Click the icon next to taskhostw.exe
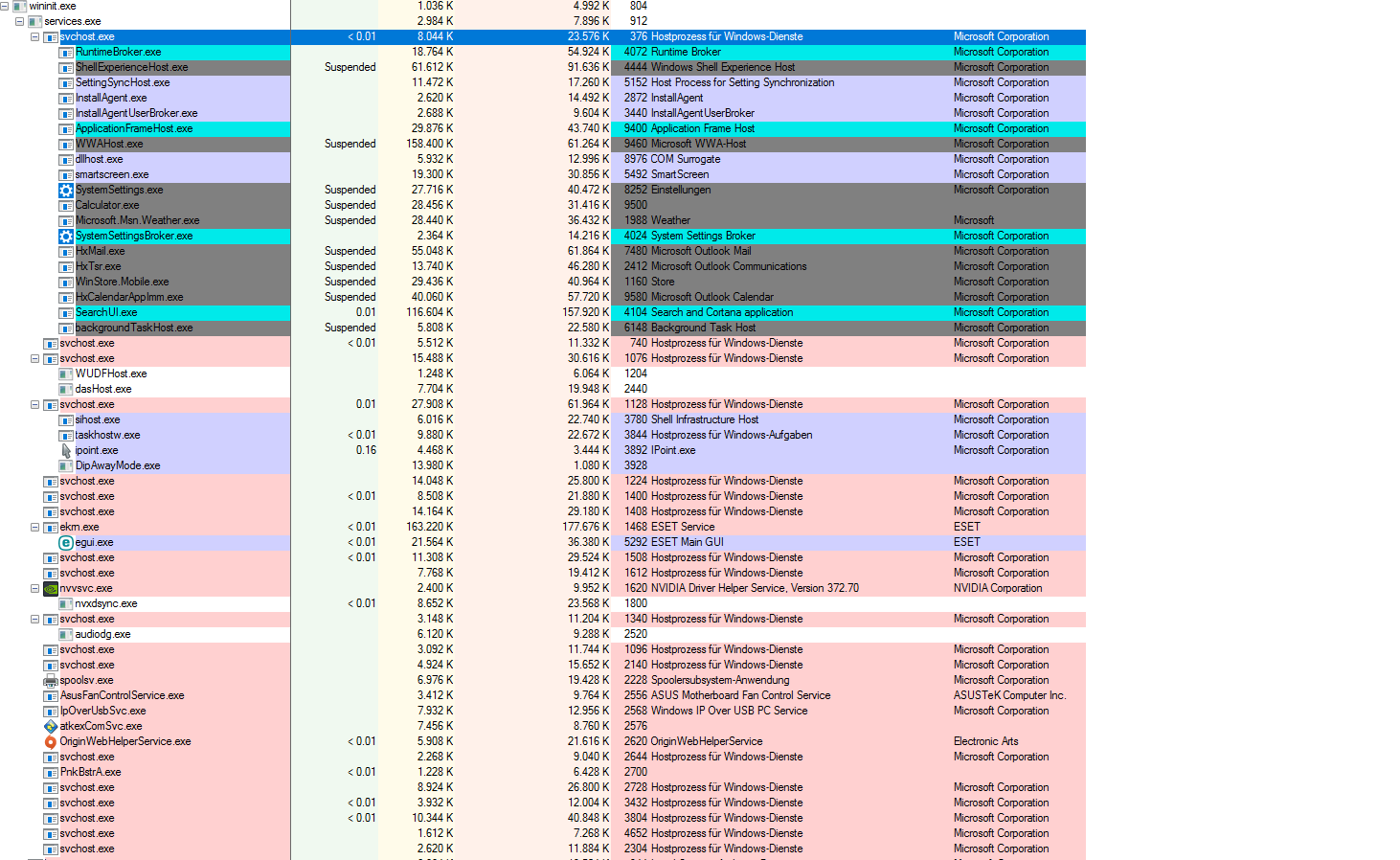 tap(66, 435)
